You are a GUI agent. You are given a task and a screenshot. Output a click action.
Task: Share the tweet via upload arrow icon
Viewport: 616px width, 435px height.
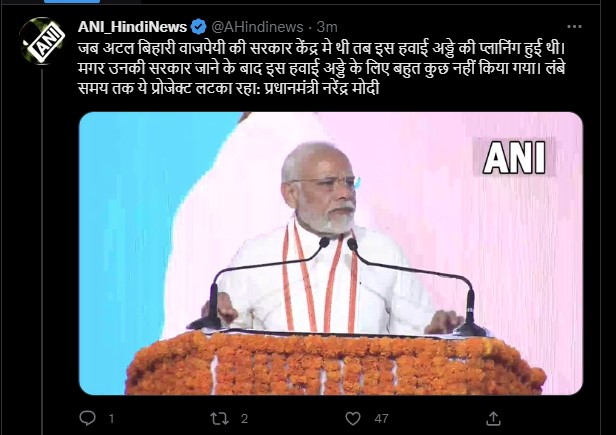[493, 418]
